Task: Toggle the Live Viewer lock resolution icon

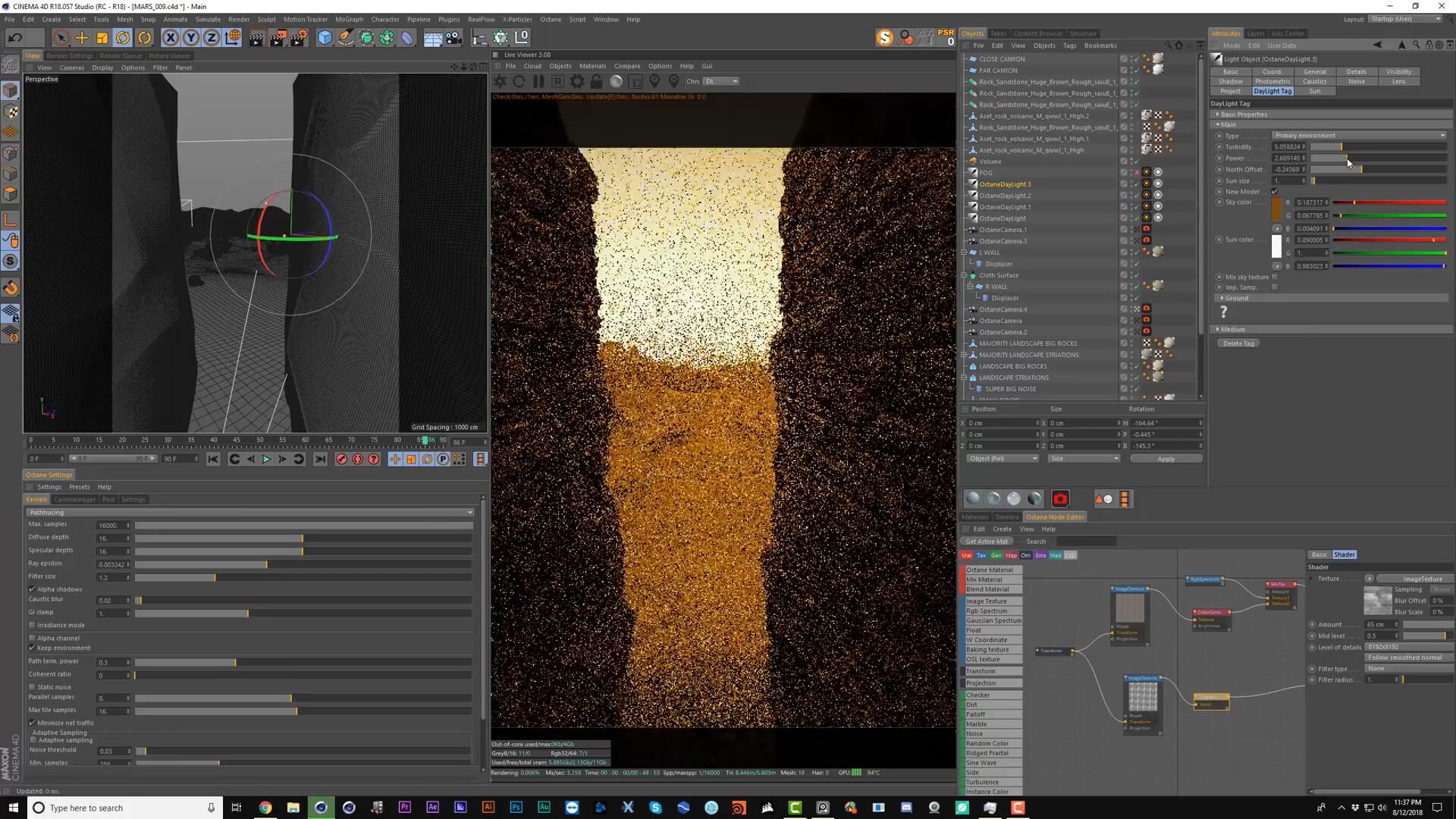Action: tap(596, 81)
